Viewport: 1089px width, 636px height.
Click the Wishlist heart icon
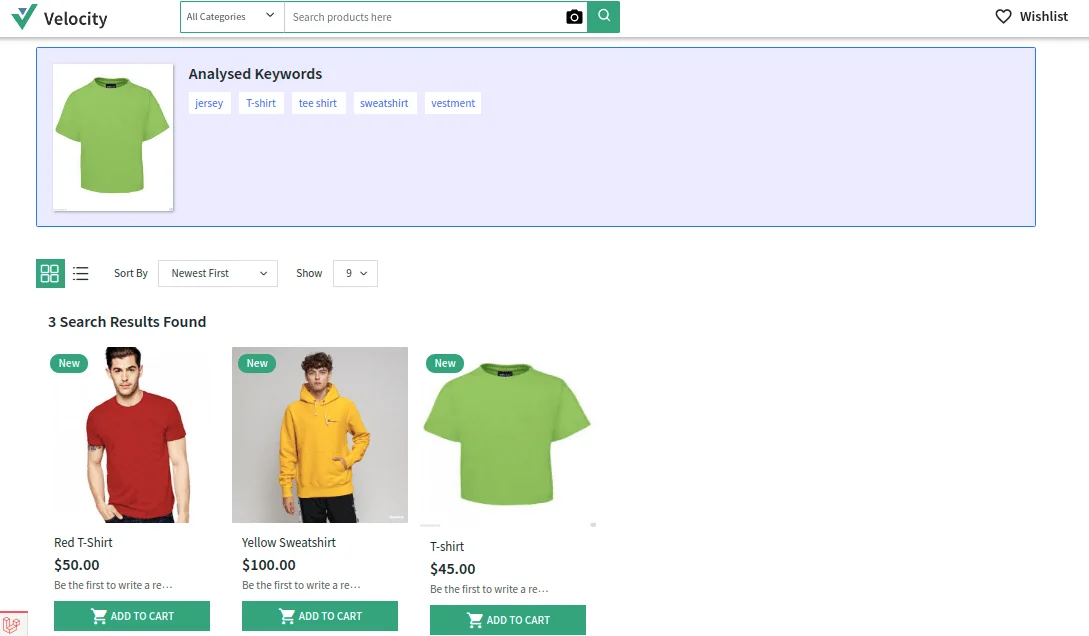(1004, 16)
